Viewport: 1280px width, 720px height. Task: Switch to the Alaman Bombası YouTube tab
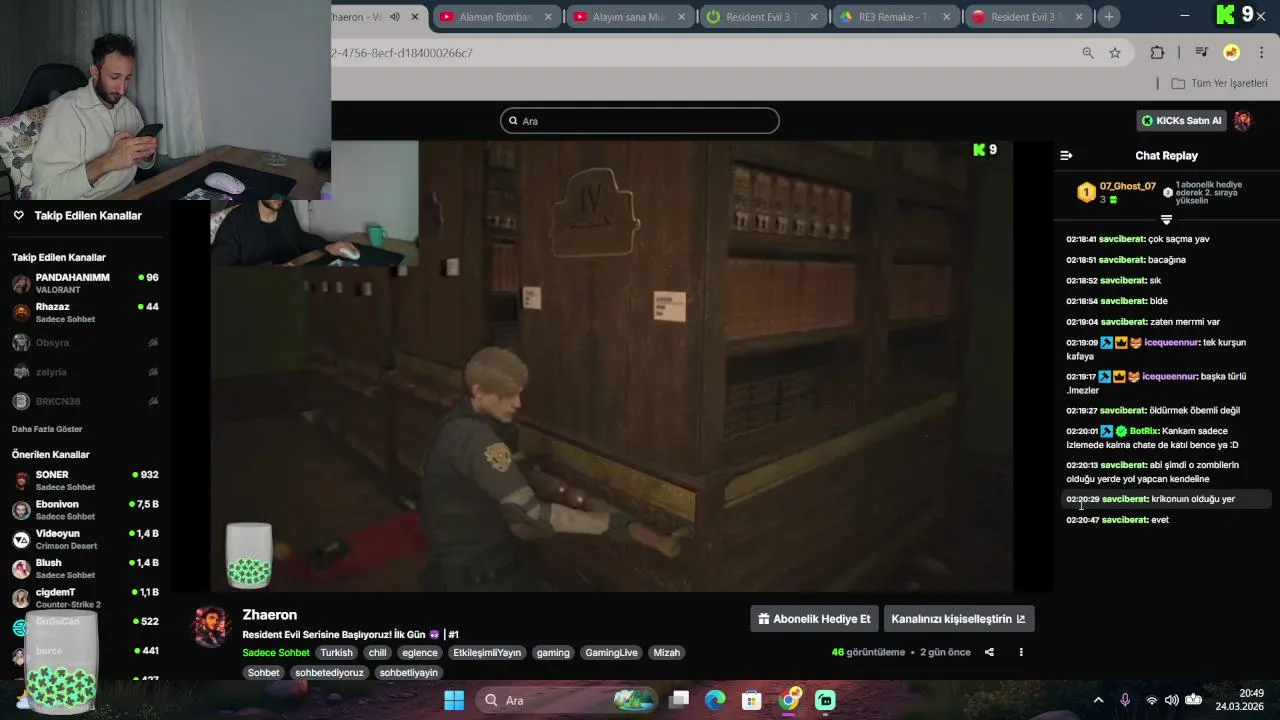pyautogui.click(x=496, y=17)
